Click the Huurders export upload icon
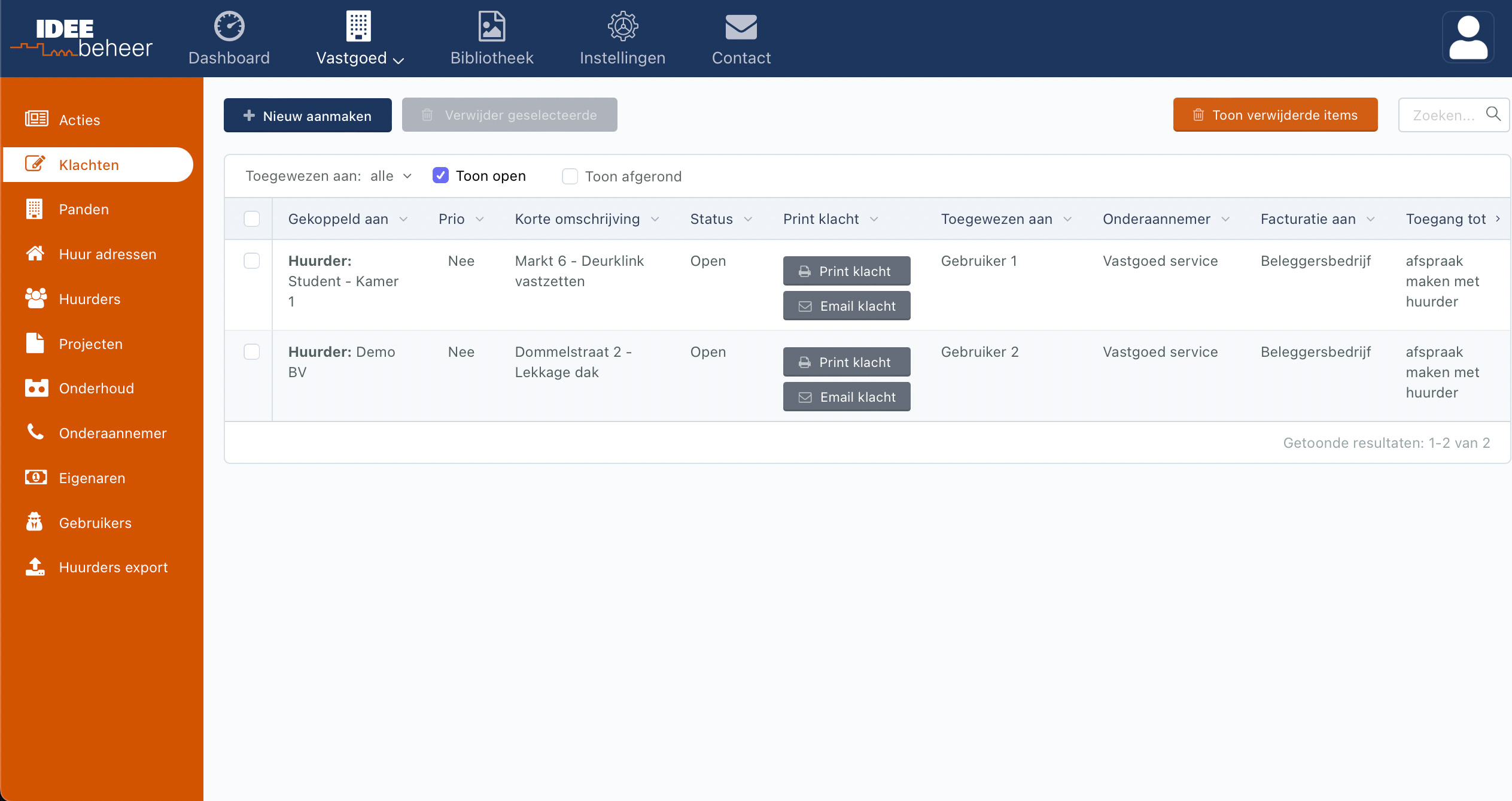This screenshot has width=1512, height=801. [35, 567]
